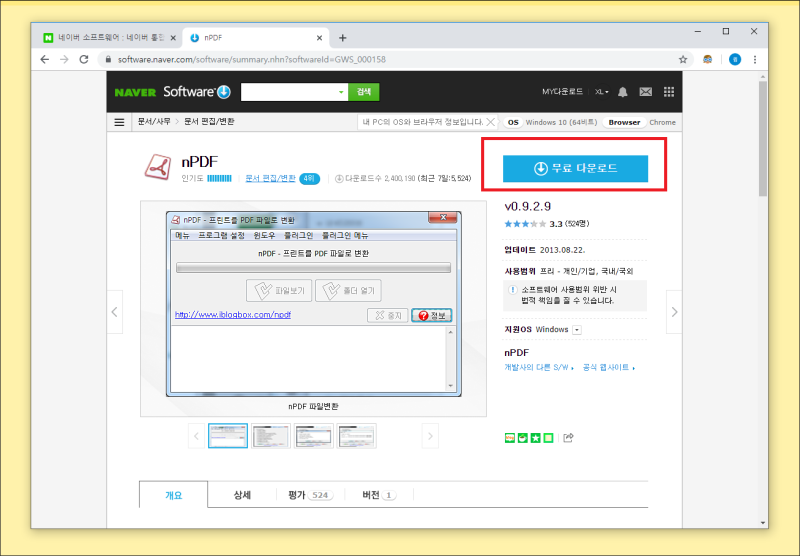Open the hamburger category menu

click(x=119, y=122)
